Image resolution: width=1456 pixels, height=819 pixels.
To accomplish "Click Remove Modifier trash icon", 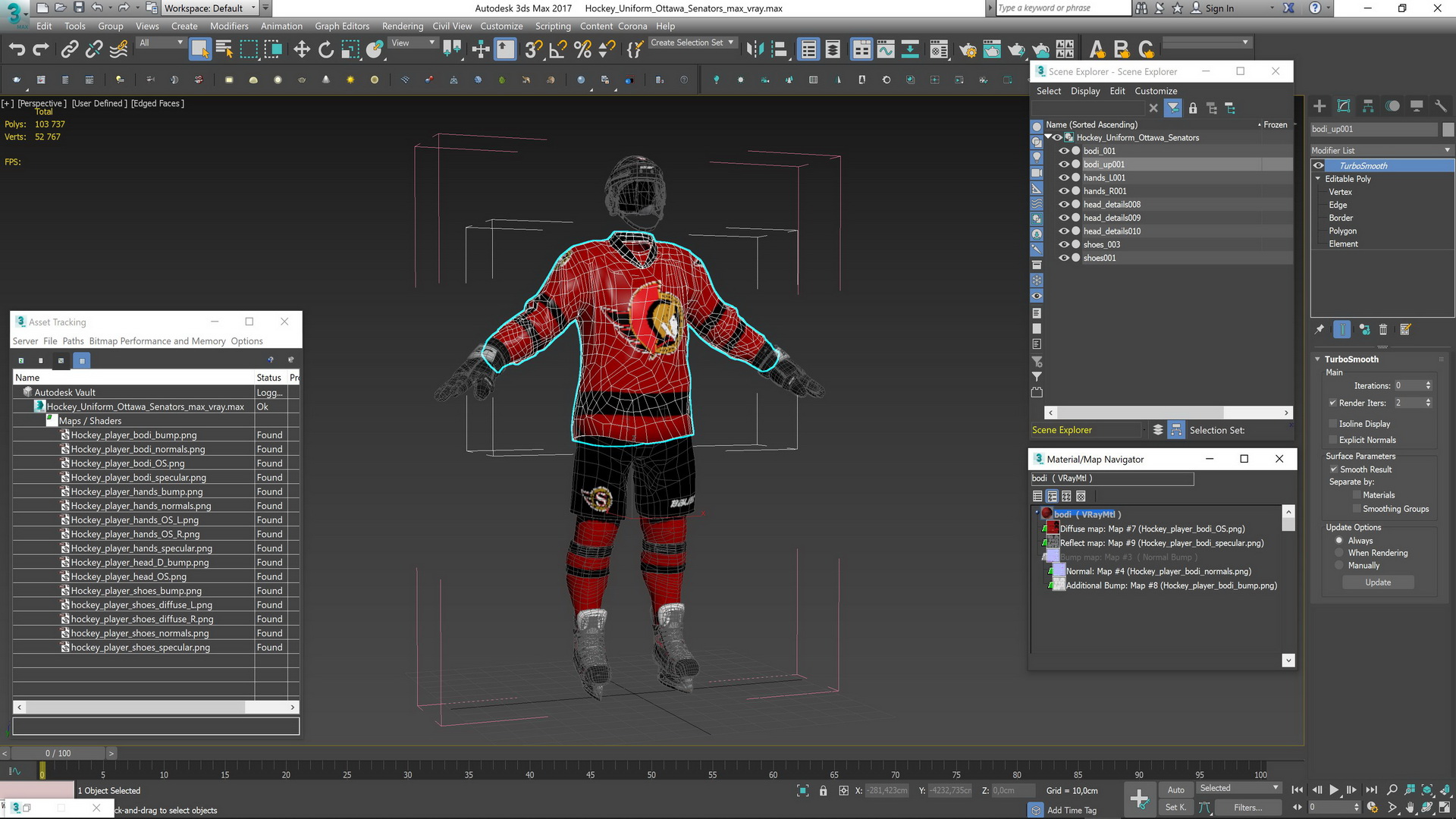I will 1383,329.
